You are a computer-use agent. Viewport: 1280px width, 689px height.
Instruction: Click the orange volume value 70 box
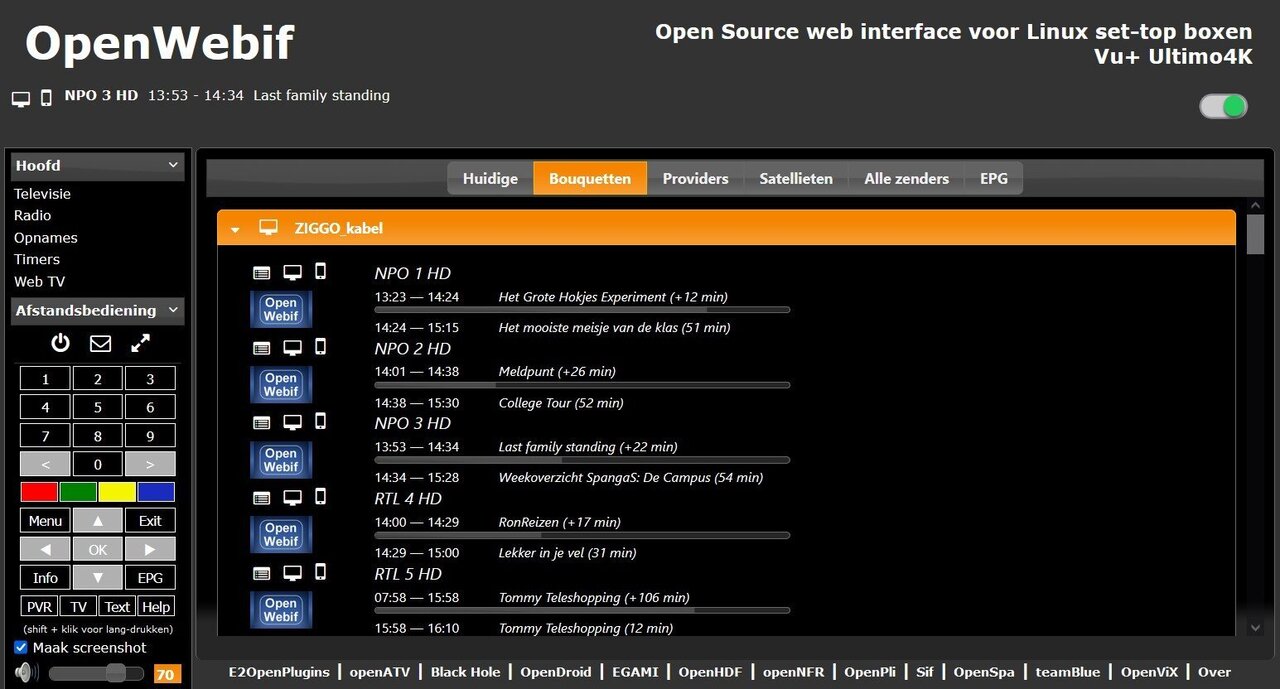(x=167, y=675)
